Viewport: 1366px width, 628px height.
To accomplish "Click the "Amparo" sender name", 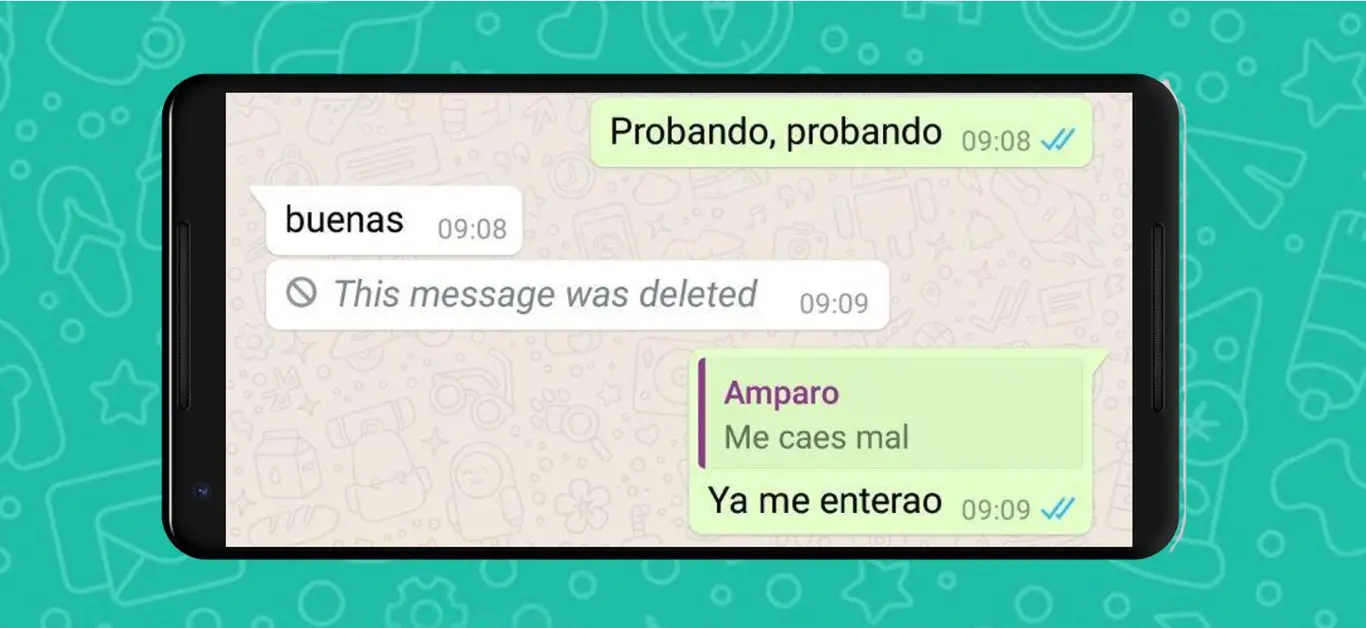I will [781, 393].
